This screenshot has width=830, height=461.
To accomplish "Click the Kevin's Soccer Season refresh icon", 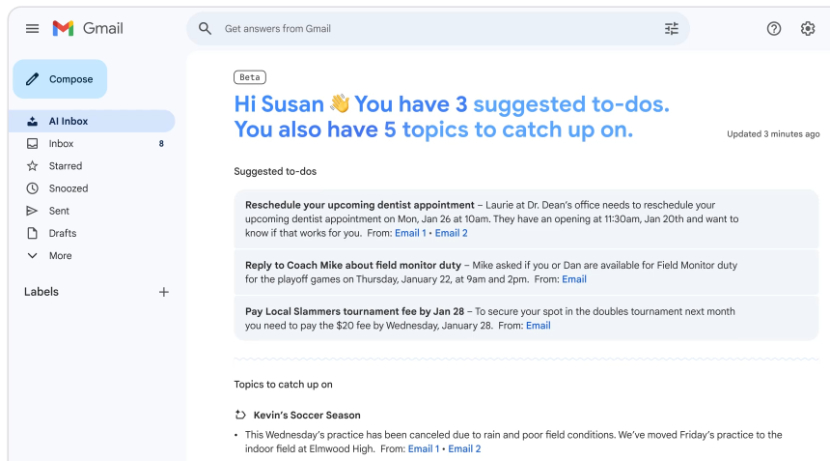I will click(240, 415).
